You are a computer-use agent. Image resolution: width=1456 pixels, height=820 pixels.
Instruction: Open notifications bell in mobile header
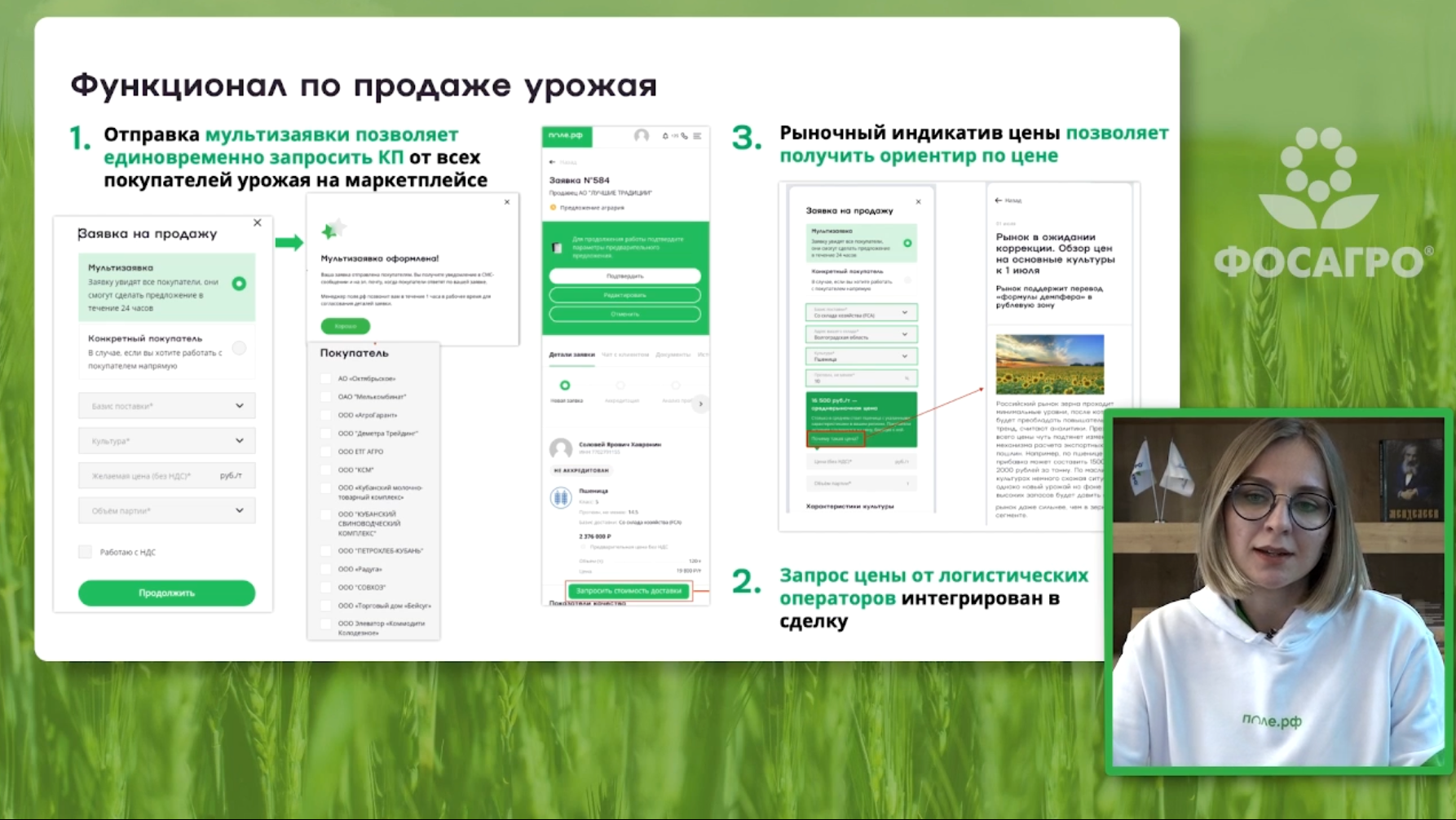click(x=665, y=136)
